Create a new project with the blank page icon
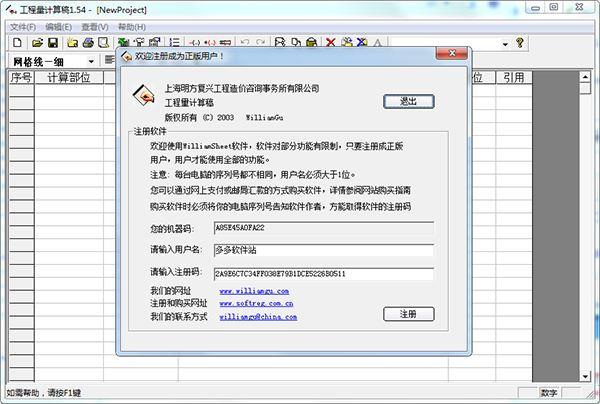Viewport: 600px width, 404px height. [17, 42]
